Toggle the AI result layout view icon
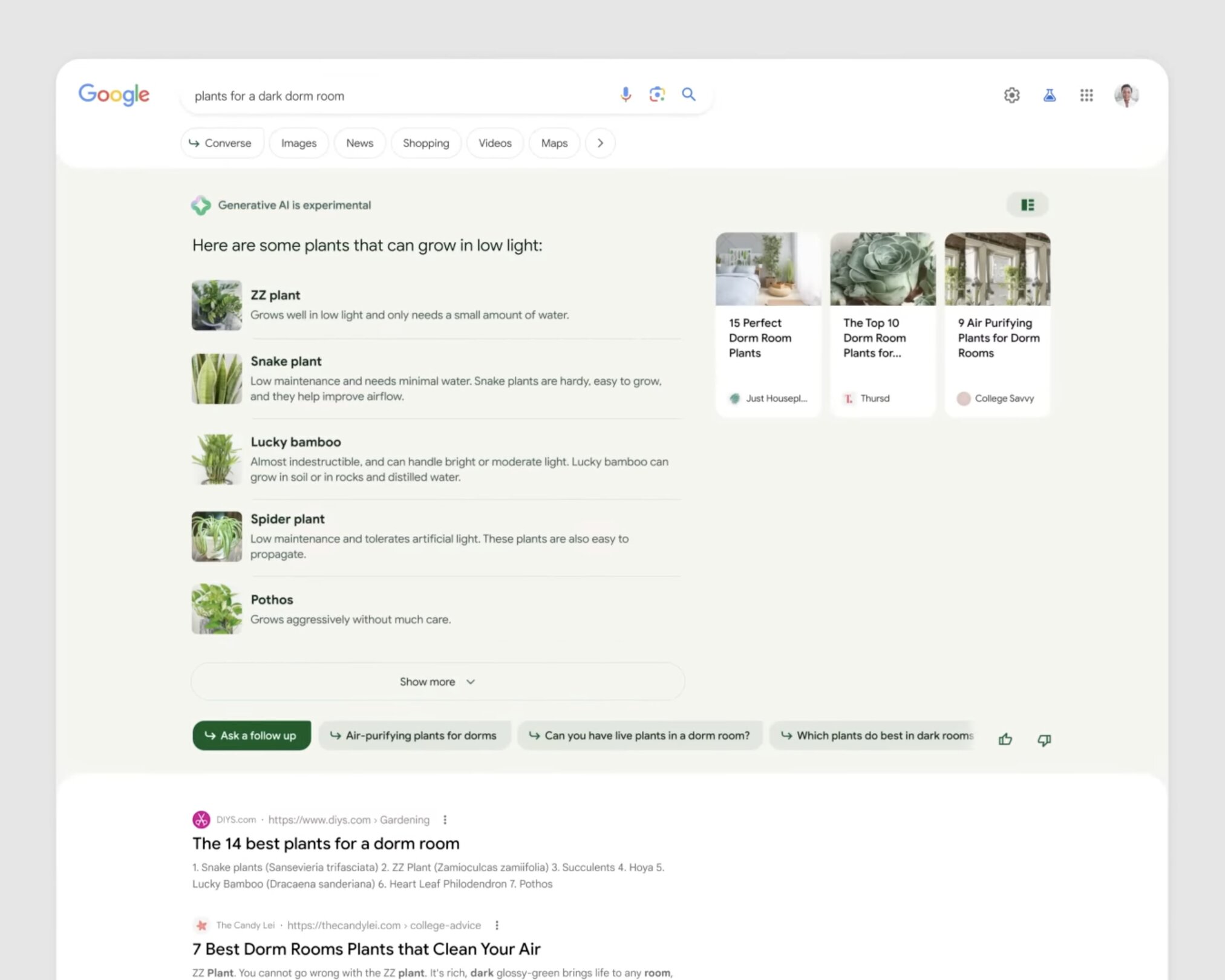1225x980 pixels. click(1027, 205)
